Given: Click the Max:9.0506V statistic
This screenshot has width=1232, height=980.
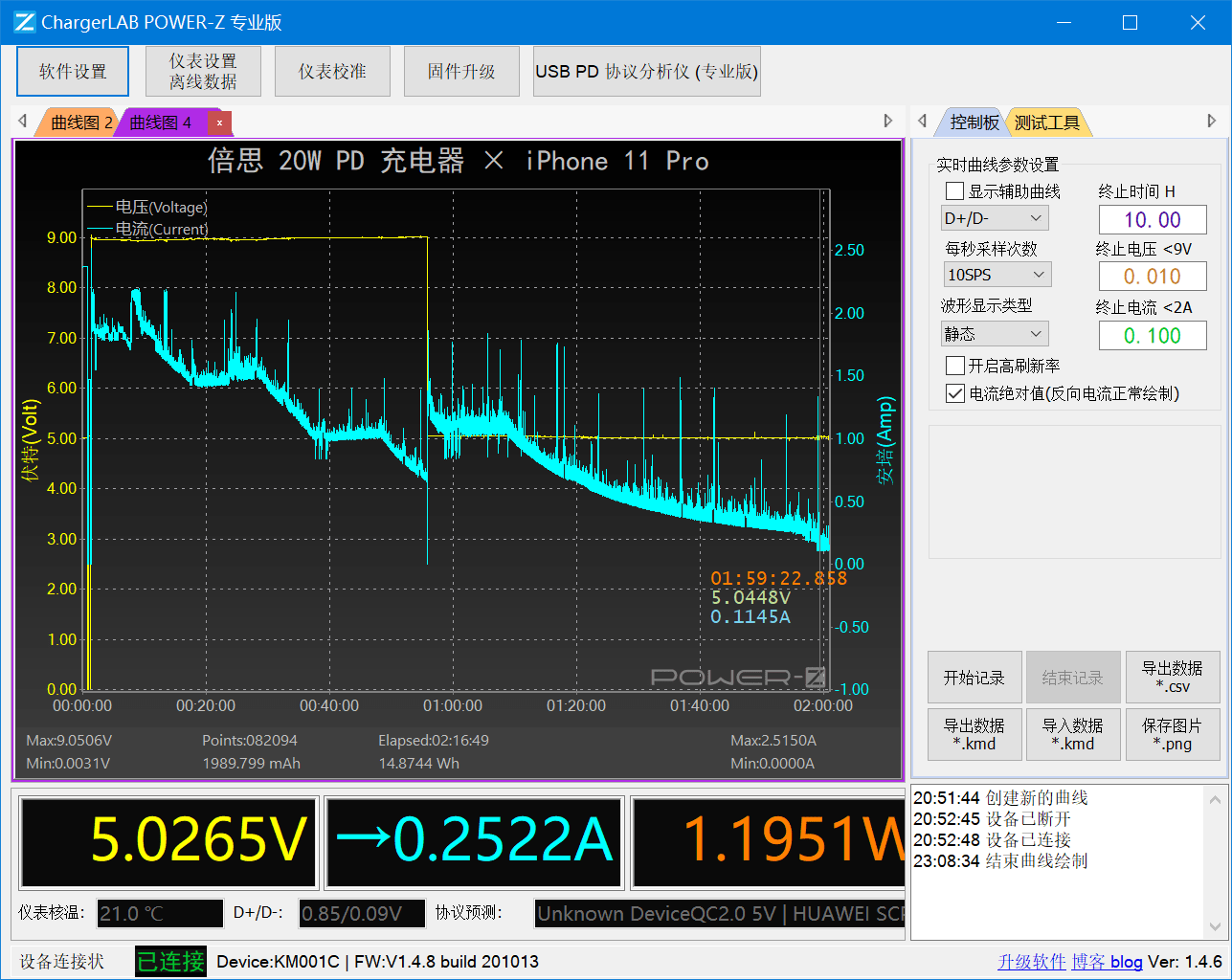Looking at the screenshot, I should tap(69, 741).
